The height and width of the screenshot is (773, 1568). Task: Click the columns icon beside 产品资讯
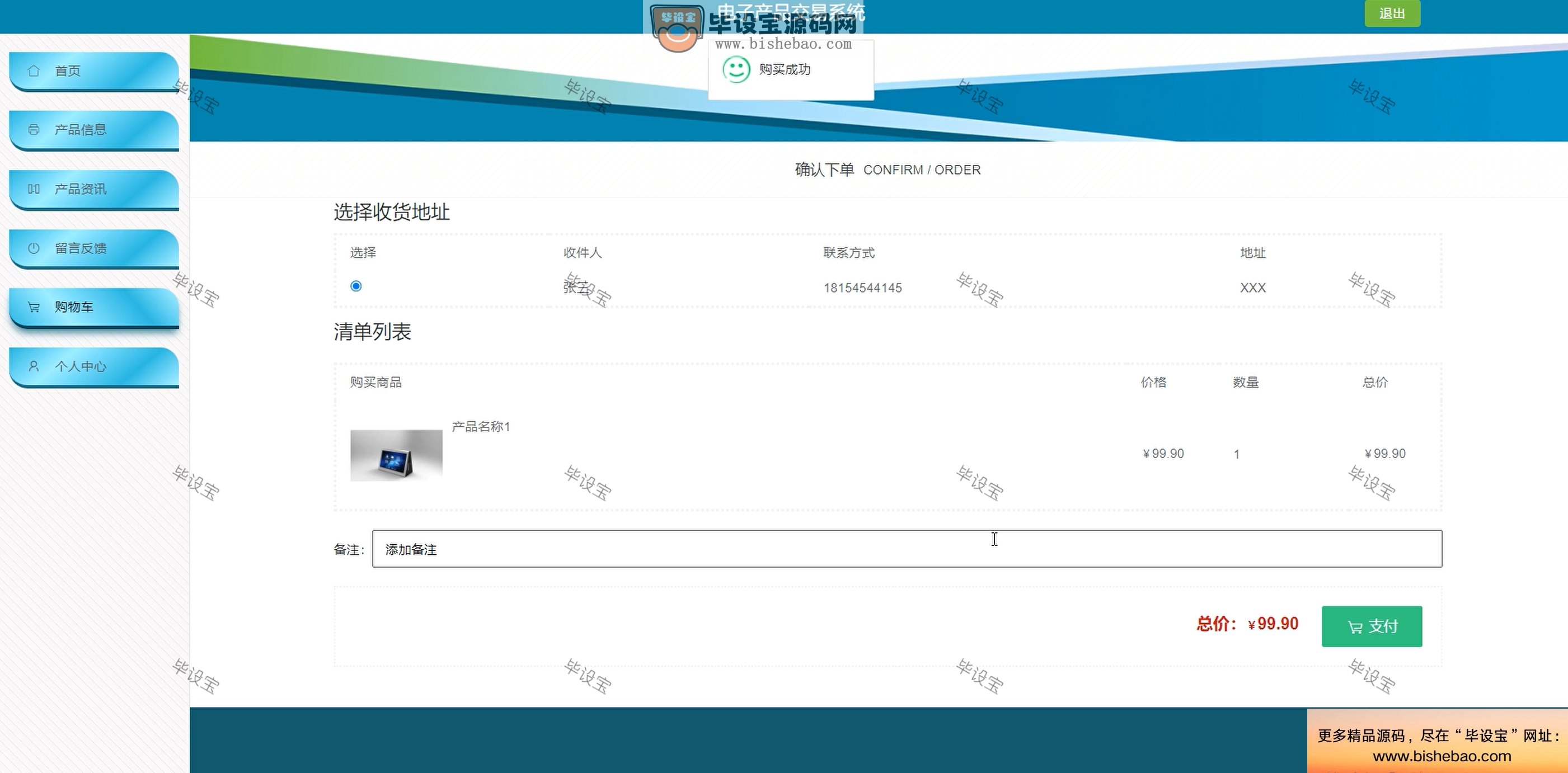(x=34, y=189)
